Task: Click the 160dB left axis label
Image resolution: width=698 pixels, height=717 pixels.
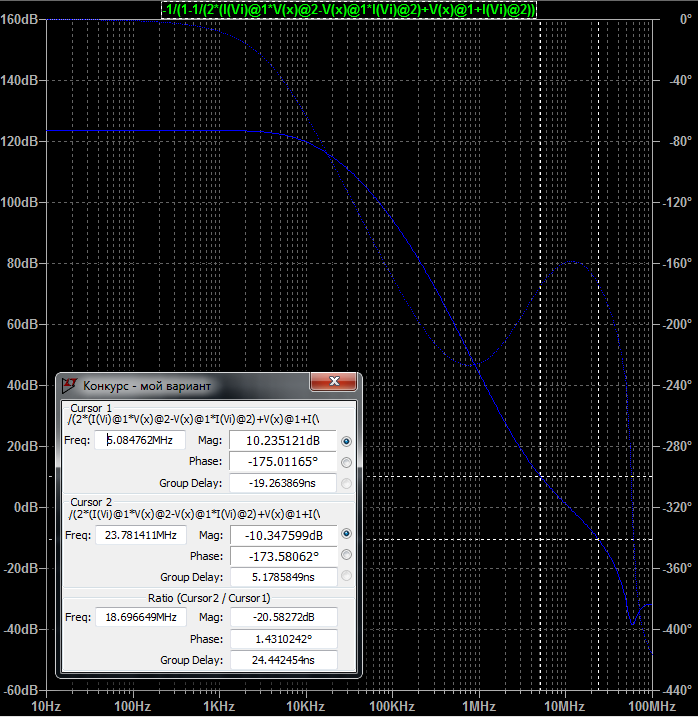Action: tap(19, 19)
